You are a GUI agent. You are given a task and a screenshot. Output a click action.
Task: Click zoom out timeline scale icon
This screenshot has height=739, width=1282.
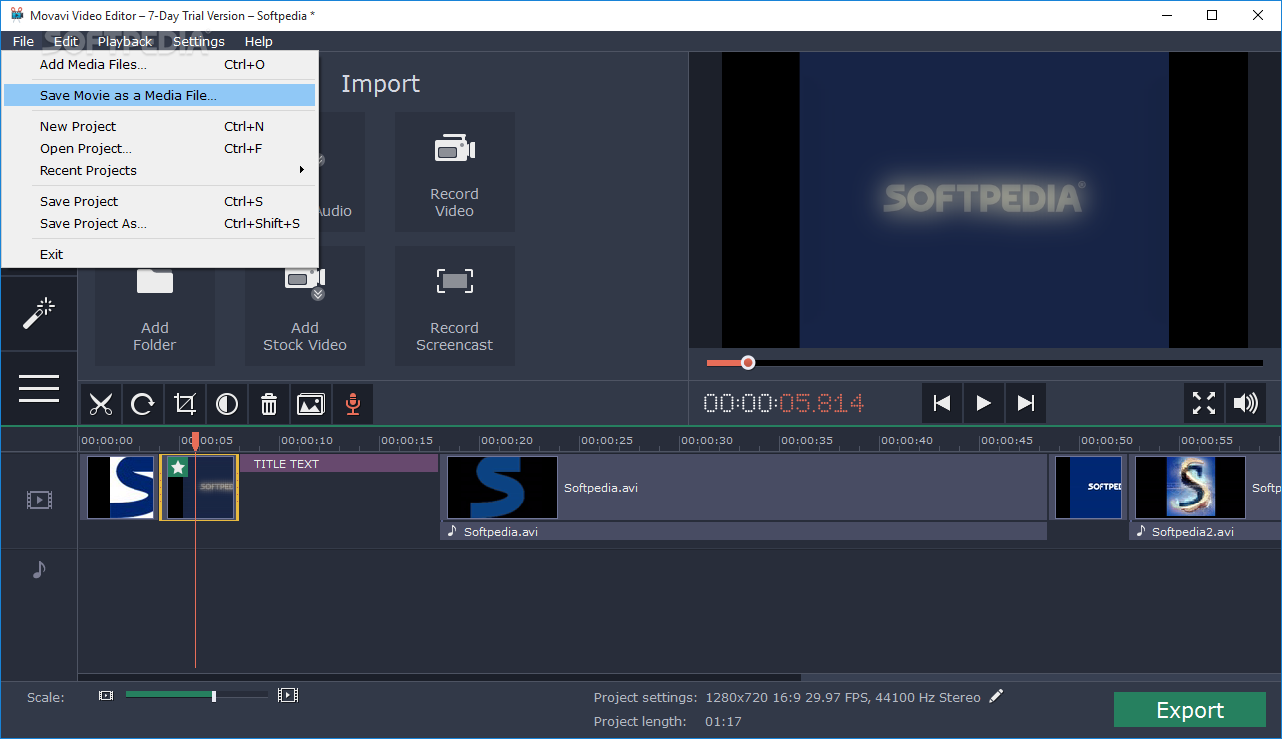click(x=106, y=695)
